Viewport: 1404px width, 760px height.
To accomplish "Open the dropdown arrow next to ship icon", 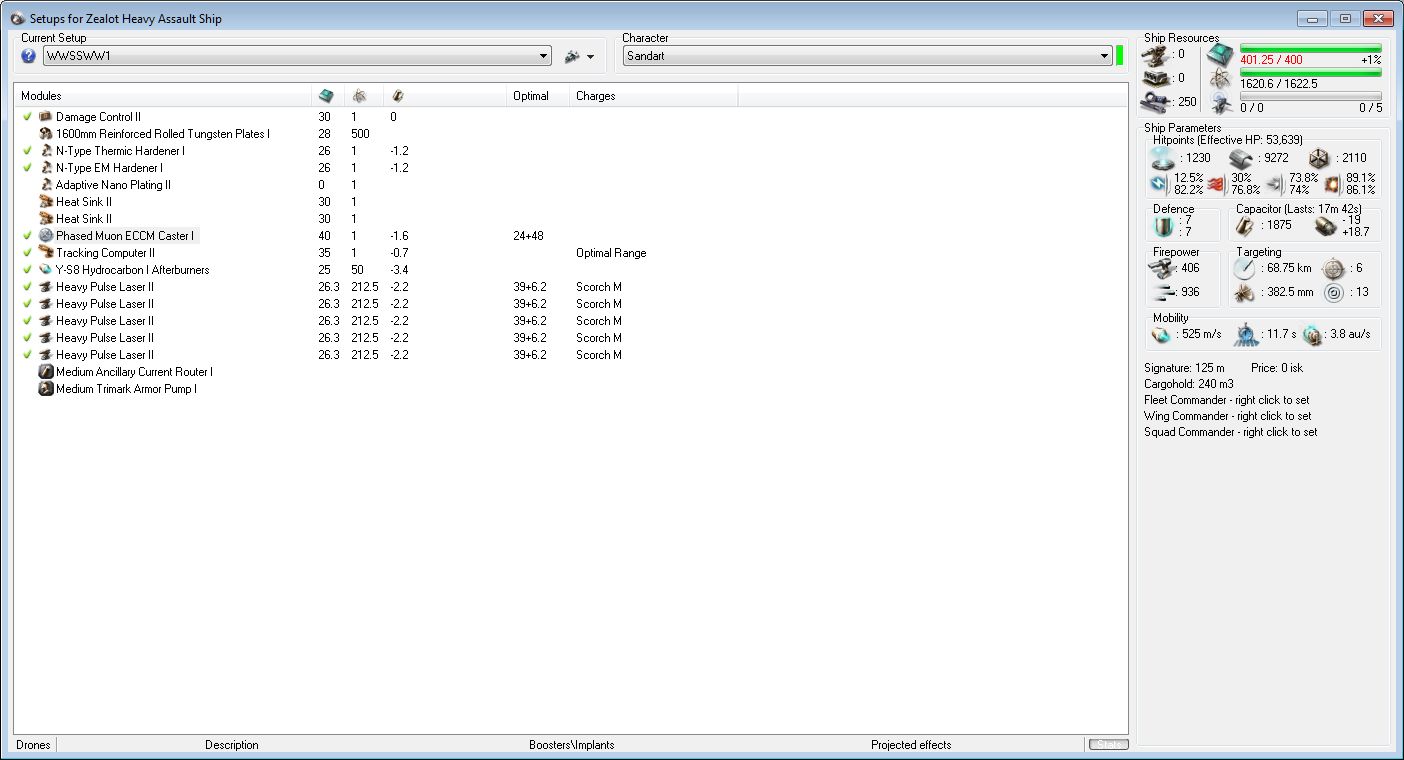I will pyautogui.click(x=591, y=57).
